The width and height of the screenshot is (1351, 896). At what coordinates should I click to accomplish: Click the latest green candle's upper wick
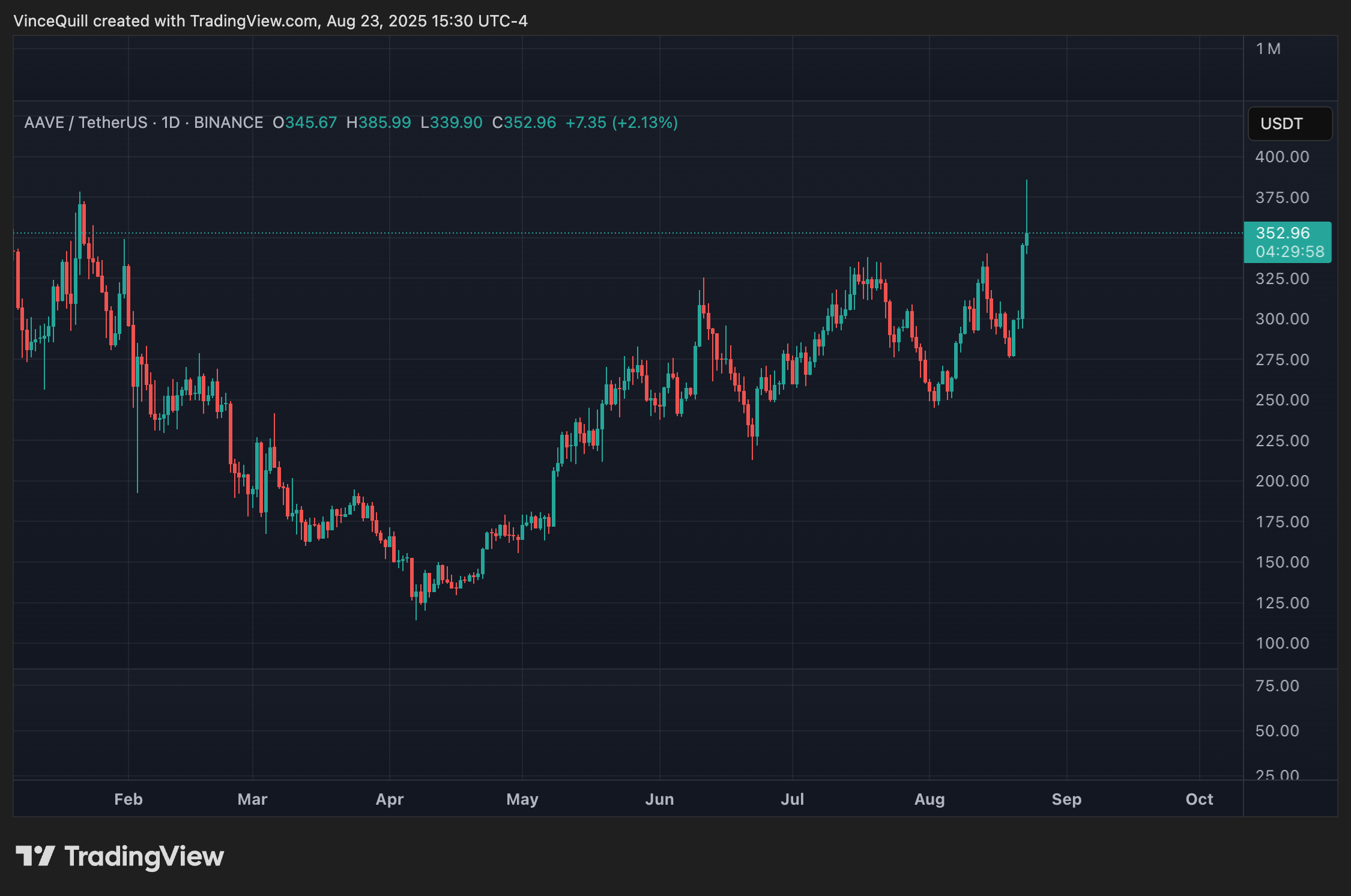(1026, 204)
